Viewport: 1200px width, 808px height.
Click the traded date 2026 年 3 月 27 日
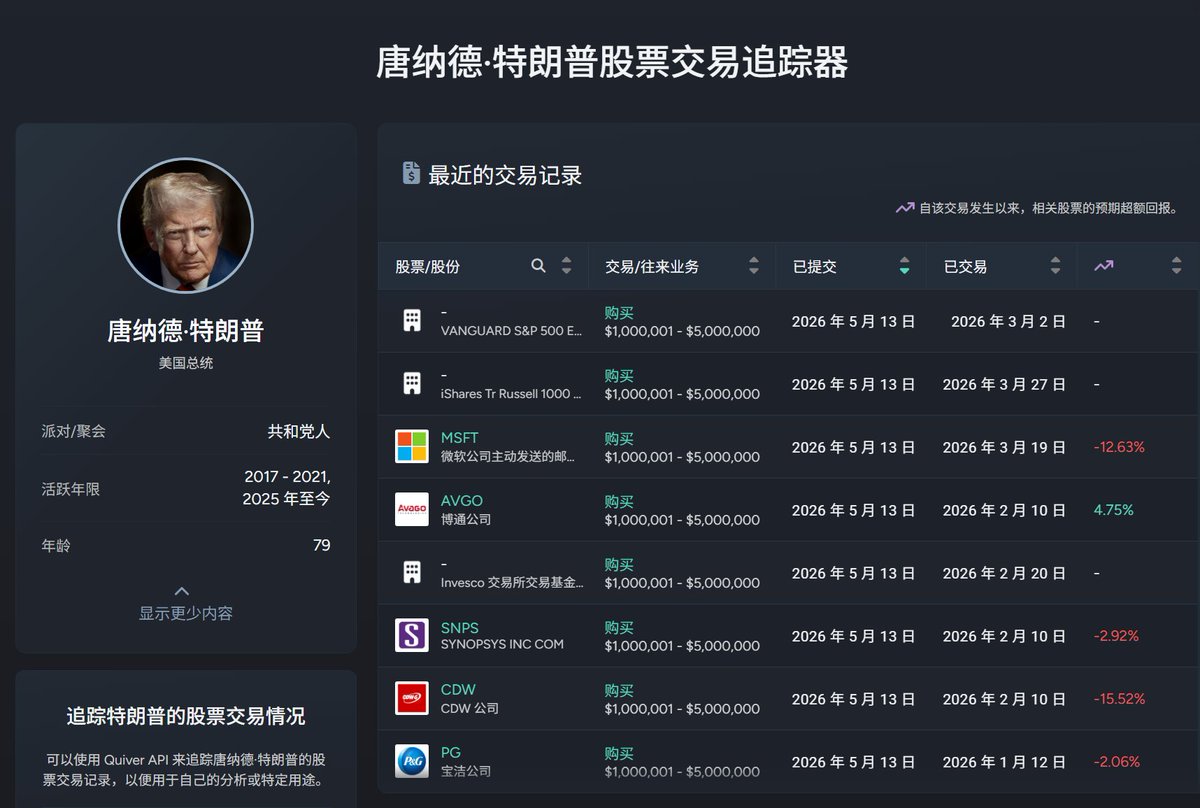point(1004,385)
